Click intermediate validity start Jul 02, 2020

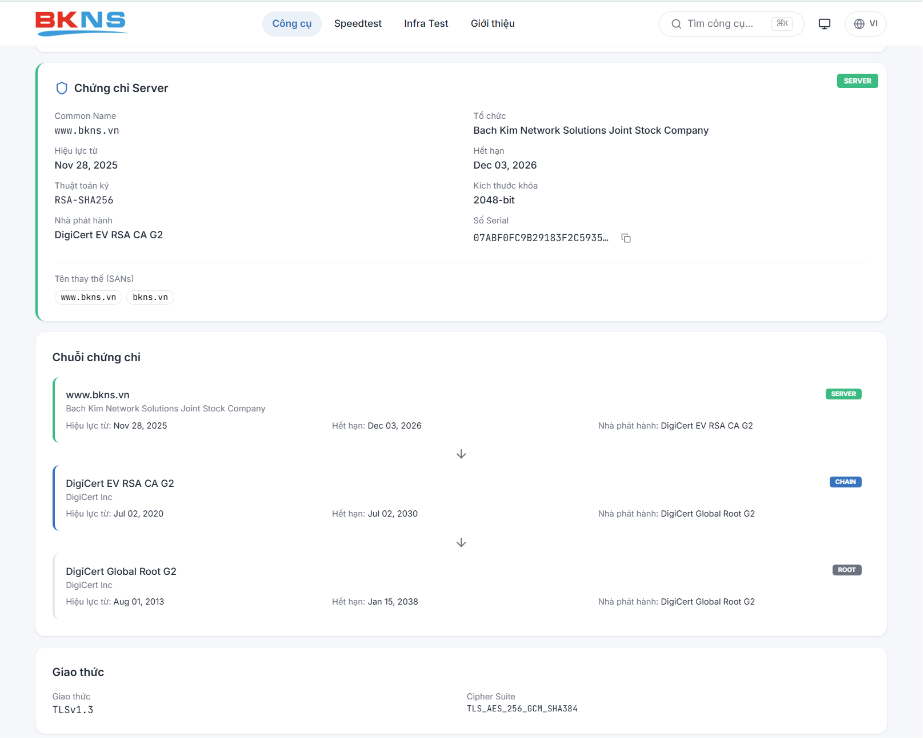click(138, 514)
